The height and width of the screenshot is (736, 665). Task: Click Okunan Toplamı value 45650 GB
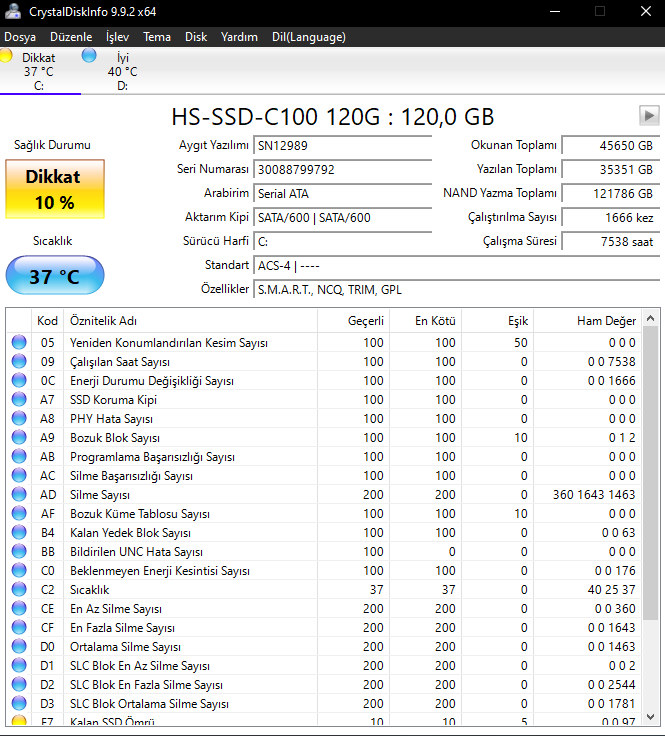tap(611, 146)
